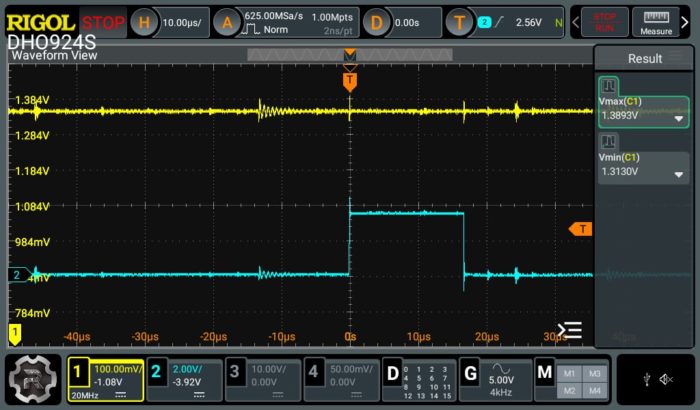Screen dimensions: 700x410
Task: Open the Delay settings (D) at top
Action: [x=377, y=22]
